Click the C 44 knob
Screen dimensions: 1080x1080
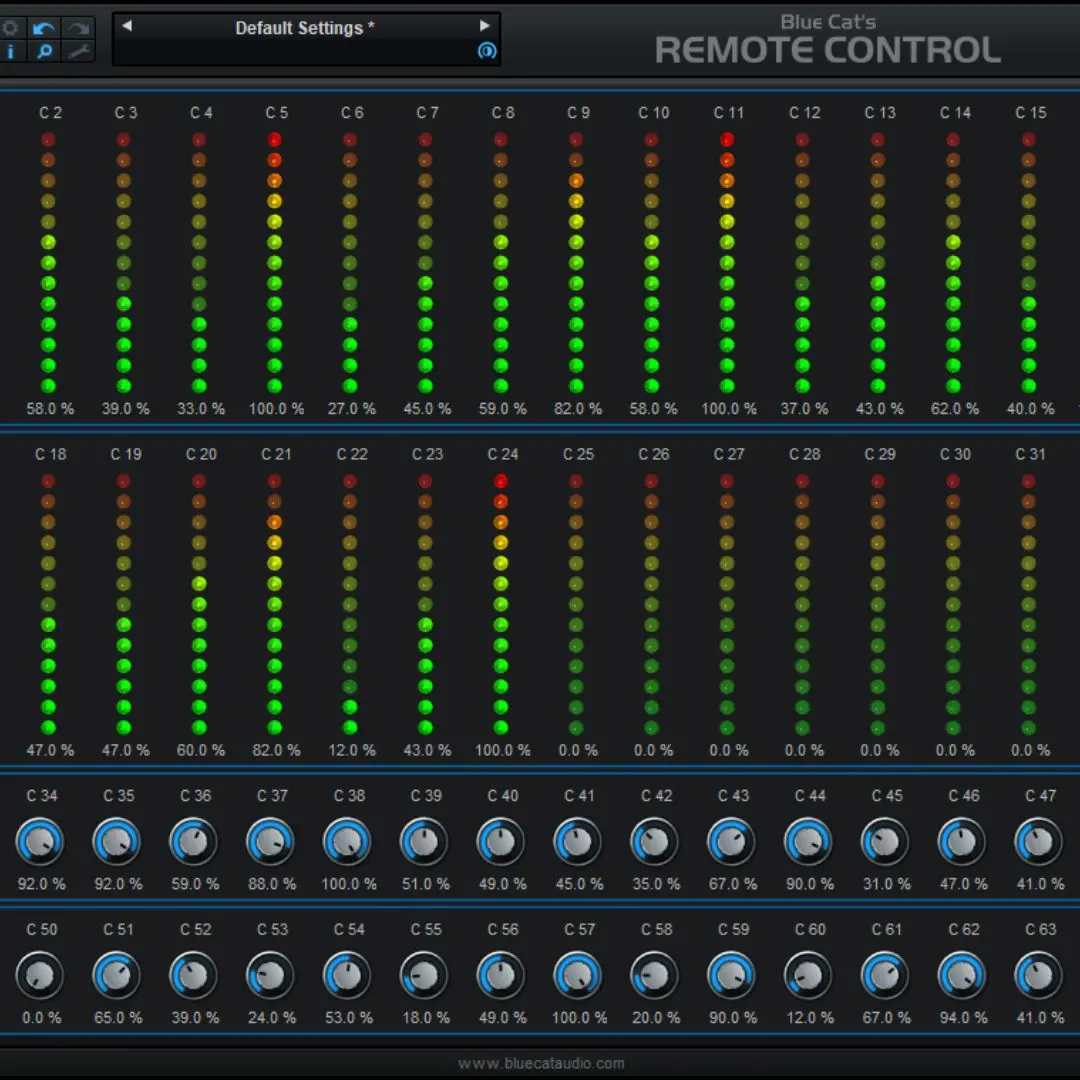(808, 842)
